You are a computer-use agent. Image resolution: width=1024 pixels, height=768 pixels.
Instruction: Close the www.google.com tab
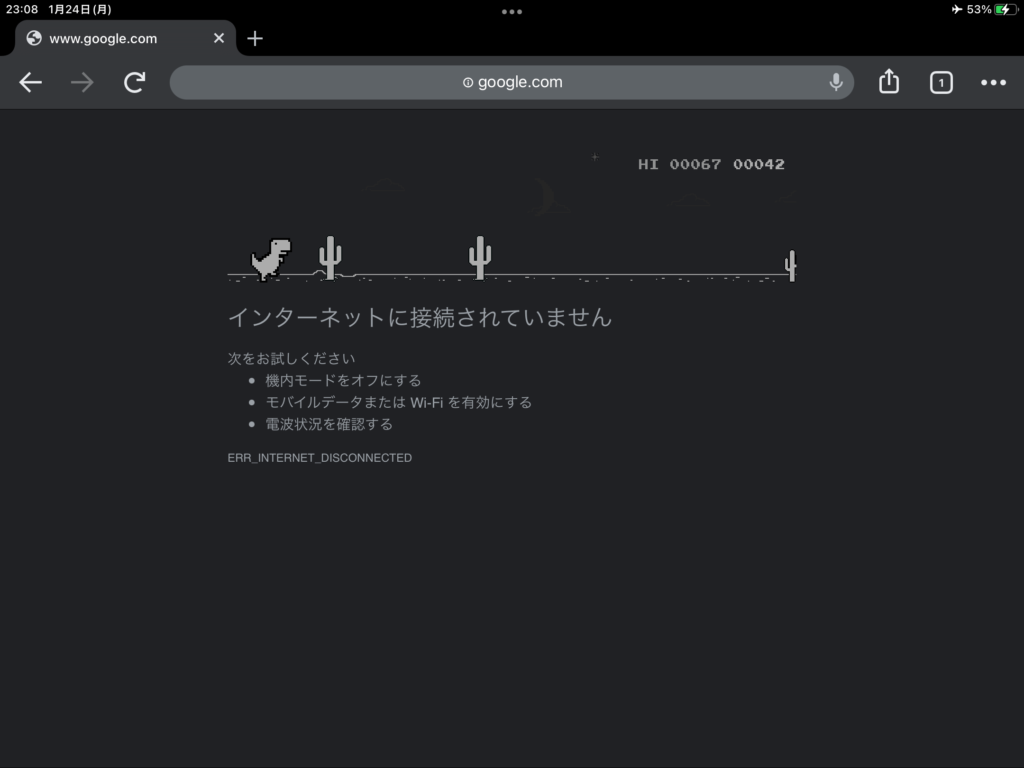point(219,39)
